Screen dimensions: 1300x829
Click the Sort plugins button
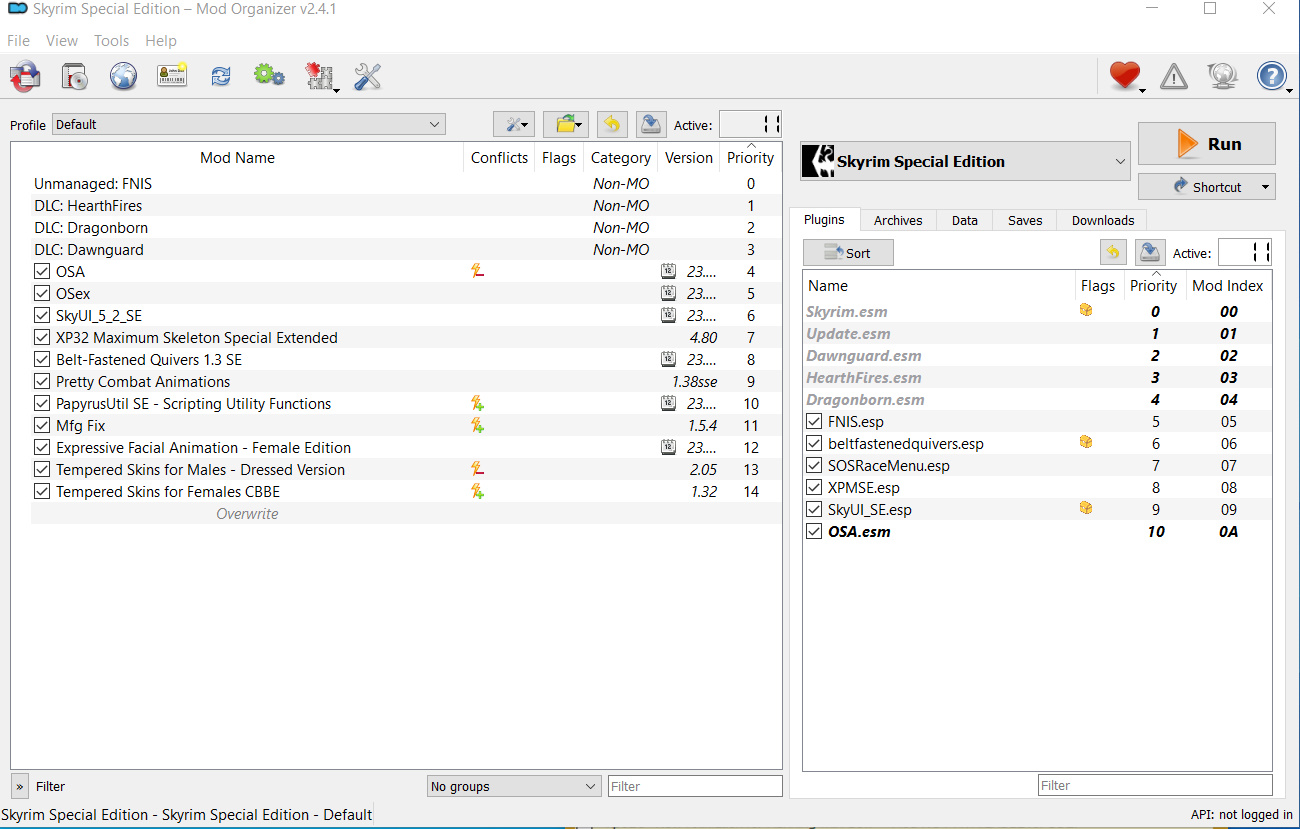click(848, 253)
